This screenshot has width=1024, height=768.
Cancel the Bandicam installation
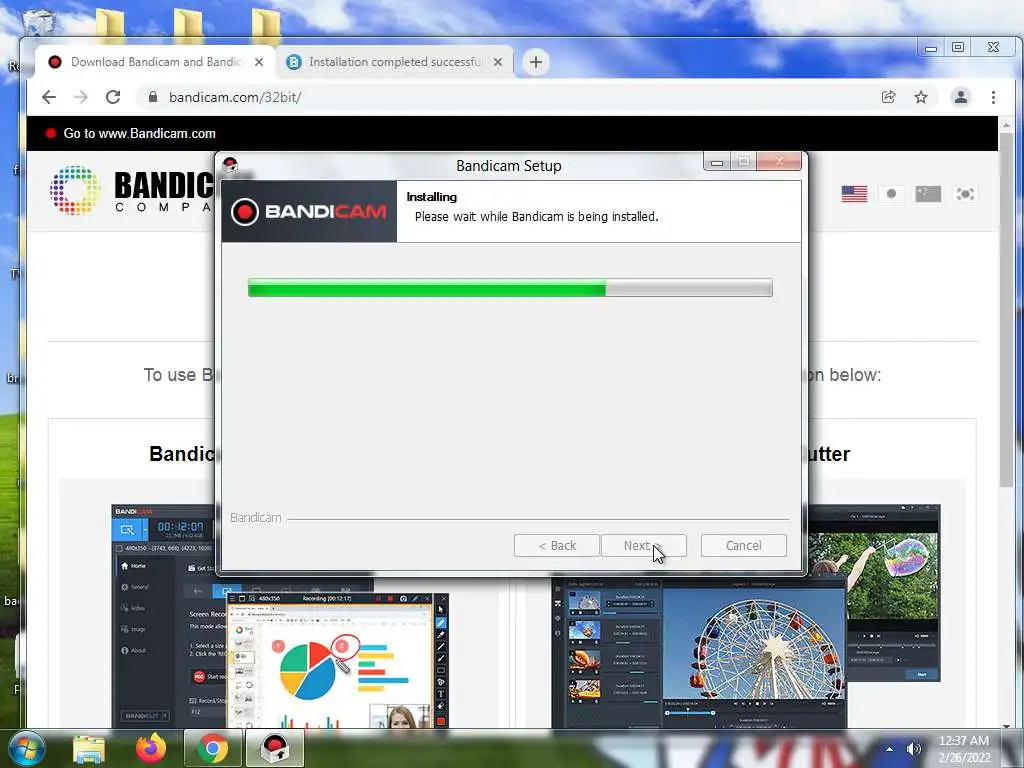pyautogui.click(x=743, y=545)
